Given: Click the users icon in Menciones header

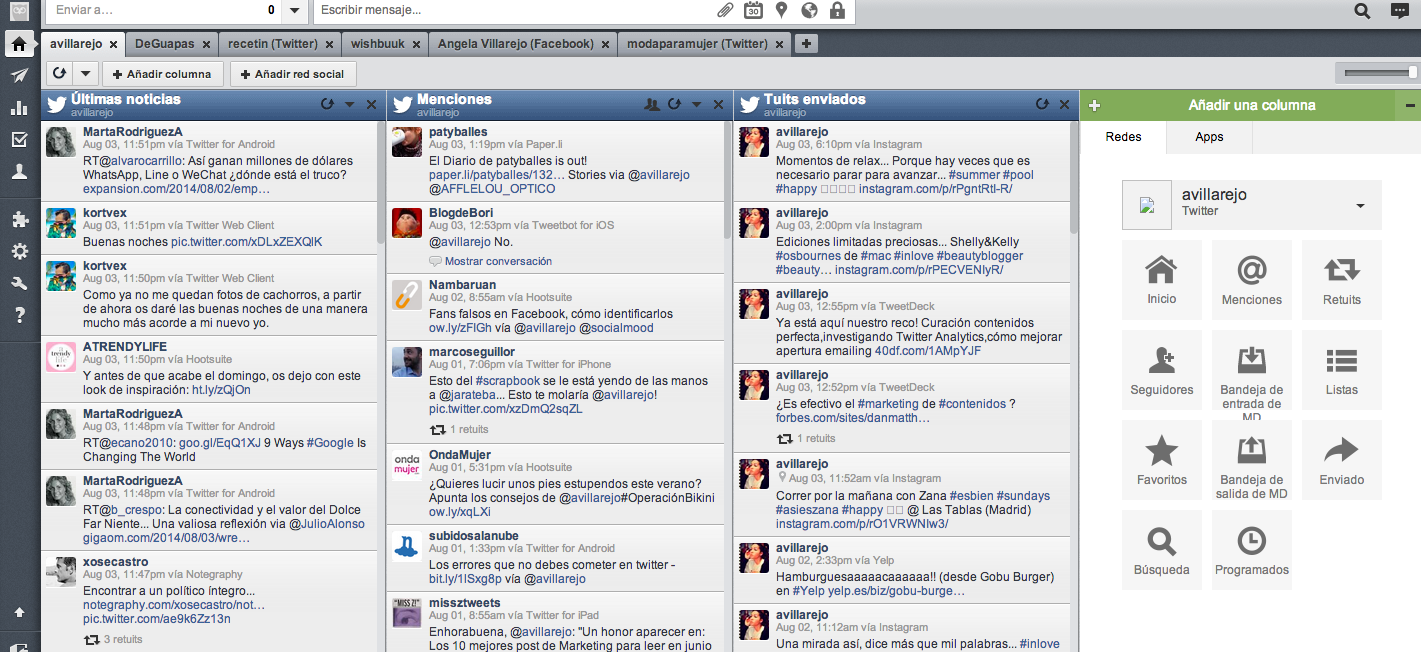Looking at the screenshot, I should click(652, 104).
